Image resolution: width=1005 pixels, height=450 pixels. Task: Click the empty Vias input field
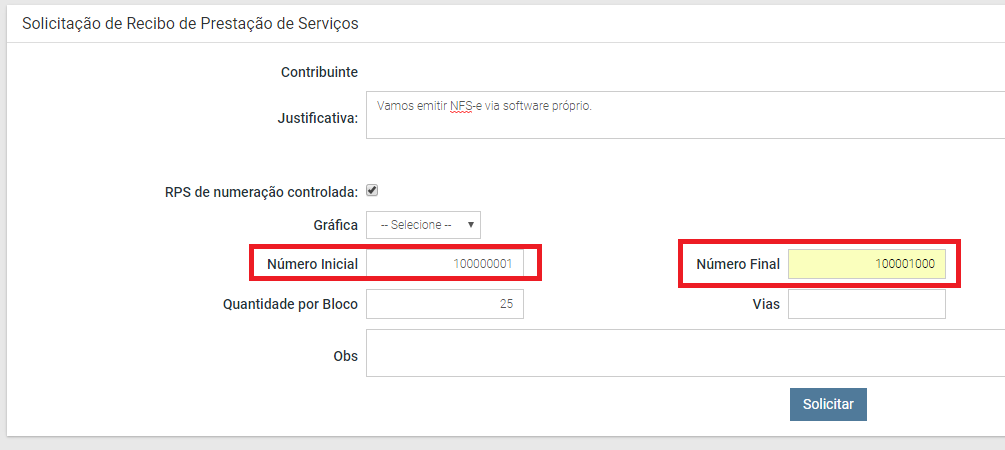[x=866, y=304]
